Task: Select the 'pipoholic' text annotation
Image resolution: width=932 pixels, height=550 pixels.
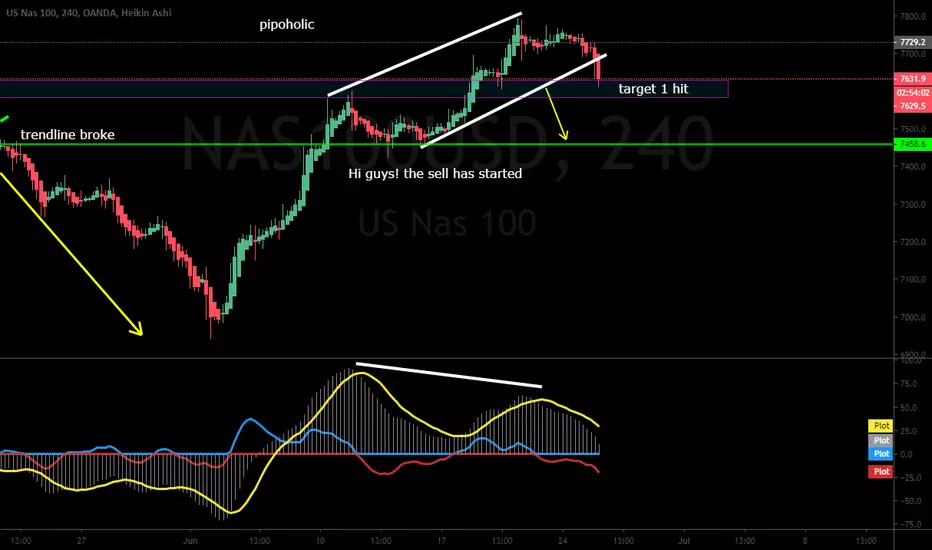Action: click(x=286, y=24)
